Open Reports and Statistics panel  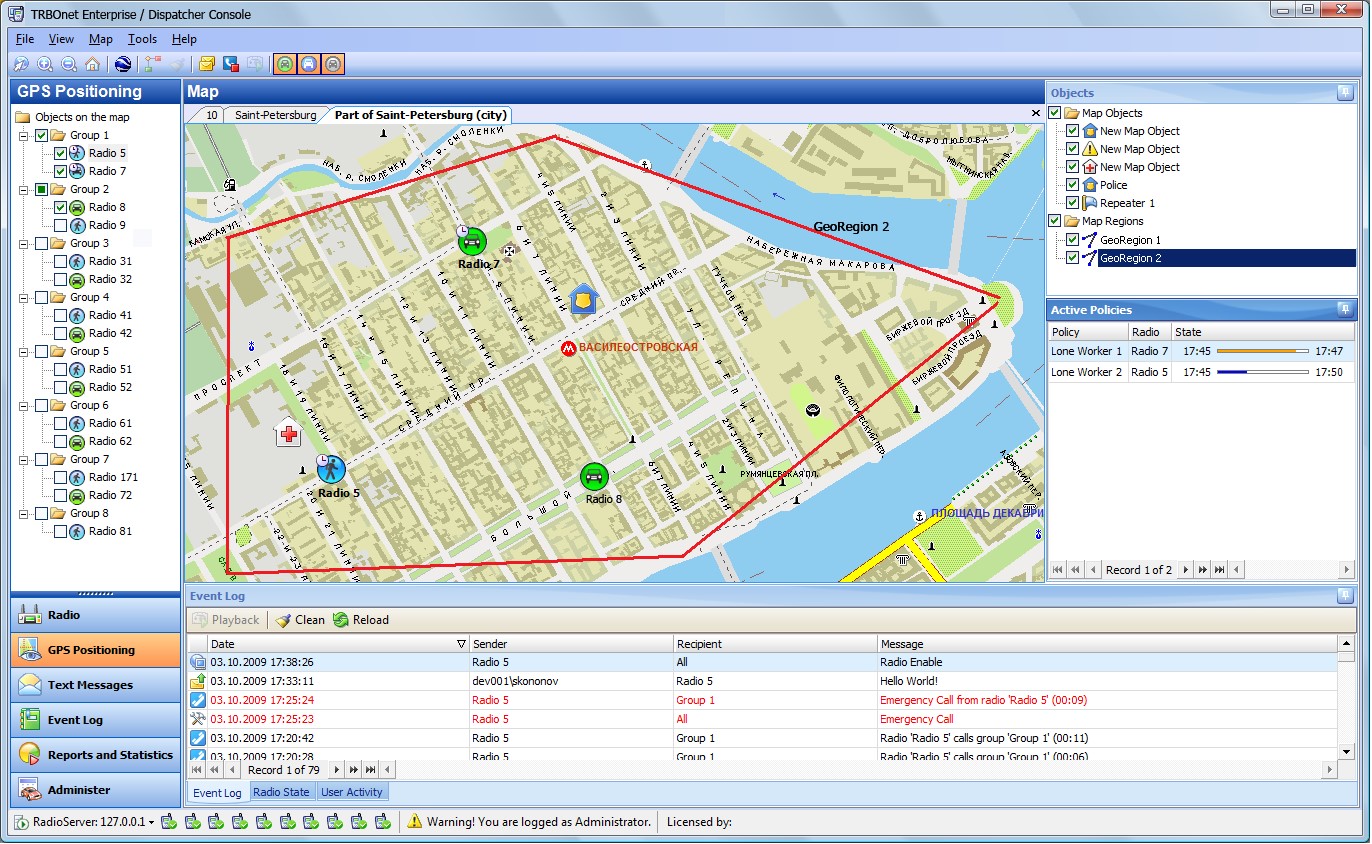[96, 755]
